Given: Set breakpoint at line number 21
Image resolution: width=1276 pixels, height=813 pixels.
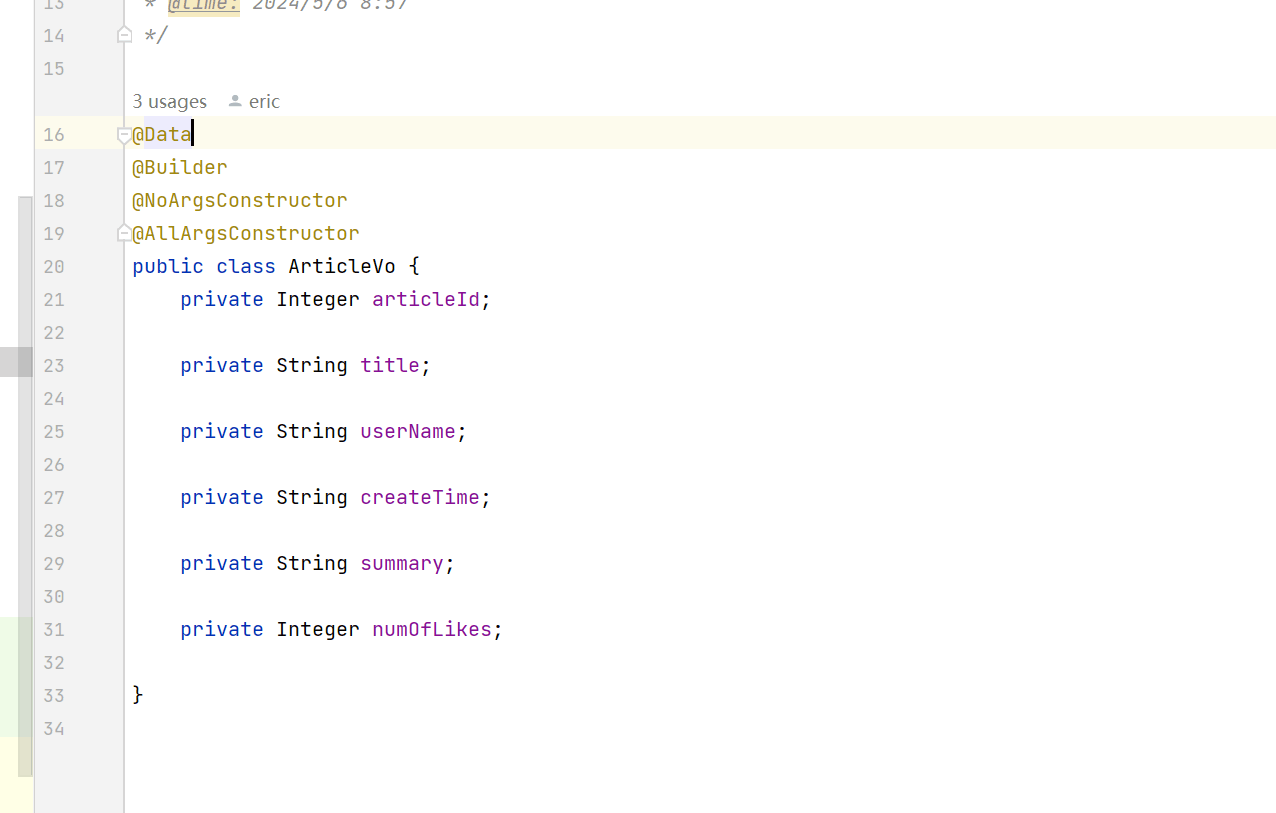Looking at the screenshot, I should pyautogui.click(x=53, y=299).
